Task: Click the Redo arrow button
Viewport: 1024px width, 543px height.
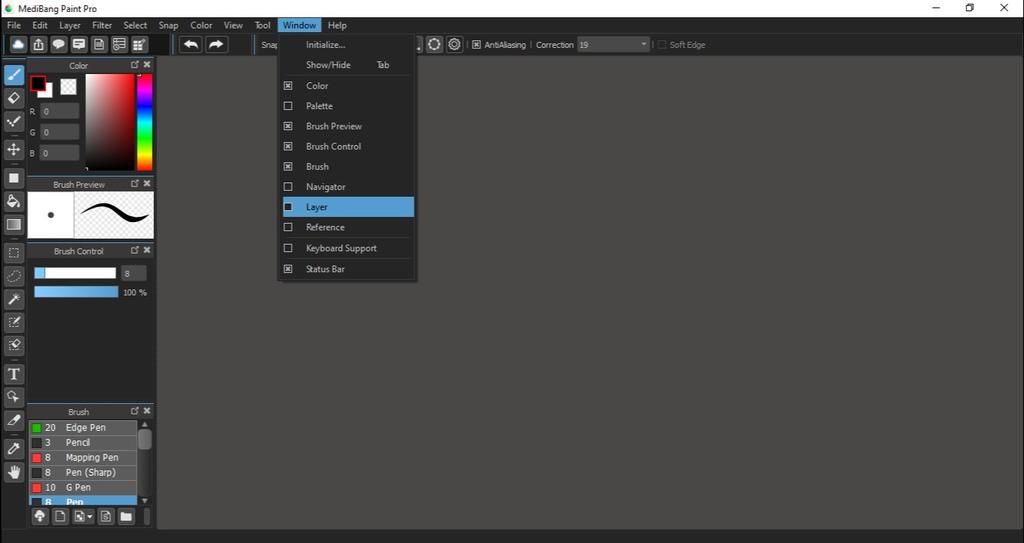Action: point(216,44)
